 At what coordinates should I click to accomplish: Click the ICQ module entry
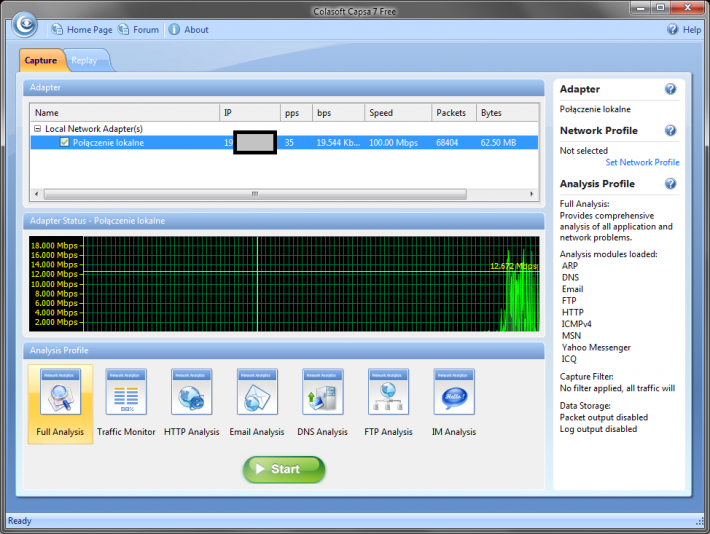(569, 359)
